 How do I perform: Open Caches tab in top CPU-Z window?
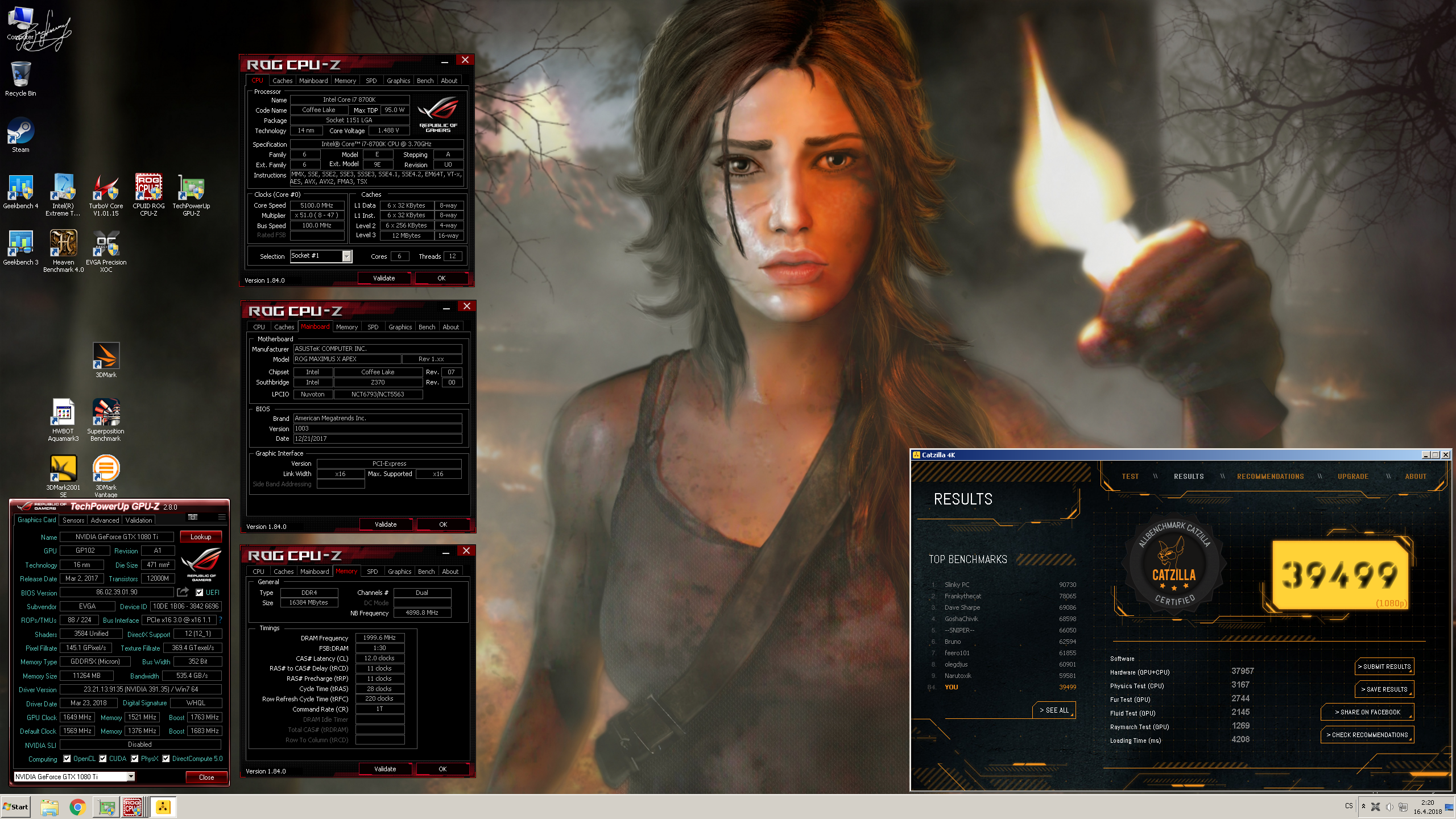click(282, 81)
